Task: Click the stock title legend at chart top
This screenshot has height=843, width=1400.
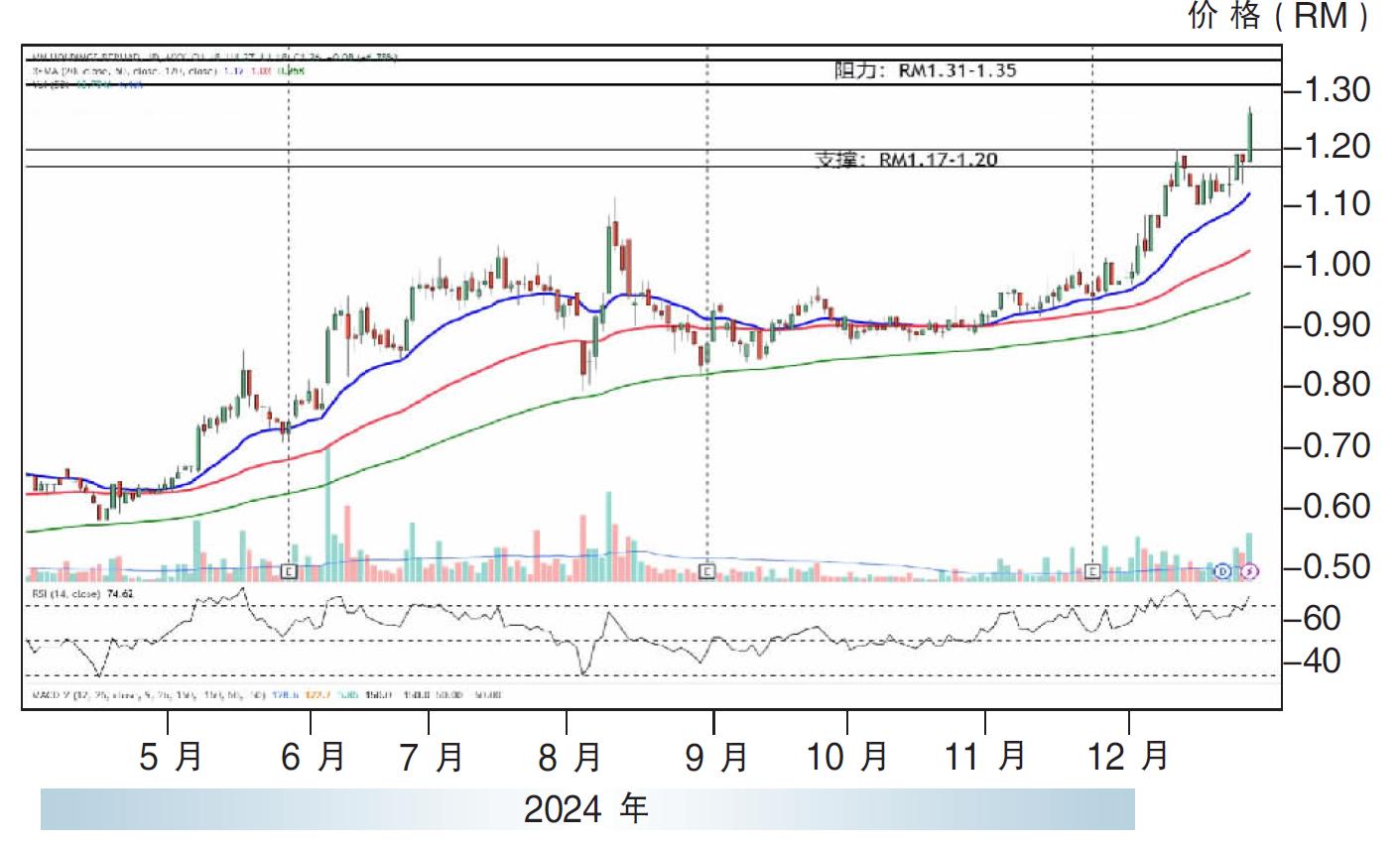Action: [212, 58]
